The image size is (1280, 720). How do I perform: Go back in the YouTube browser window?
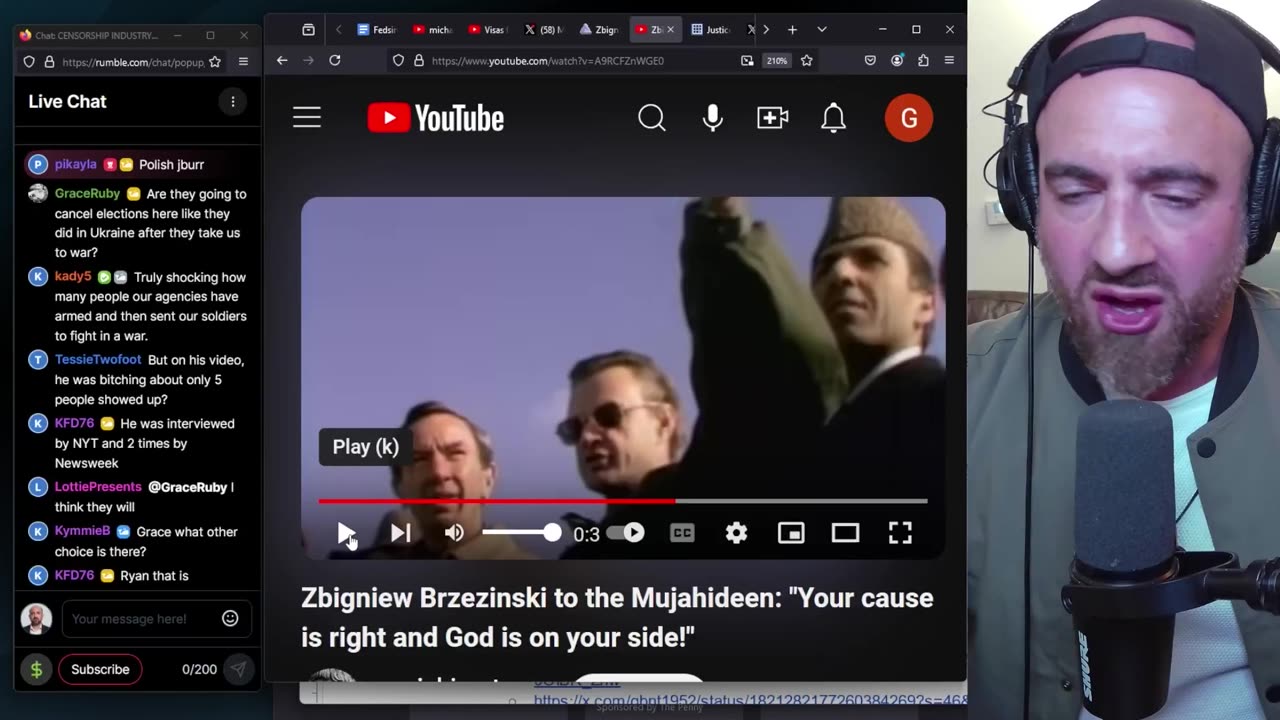click(x=282, y=61)
